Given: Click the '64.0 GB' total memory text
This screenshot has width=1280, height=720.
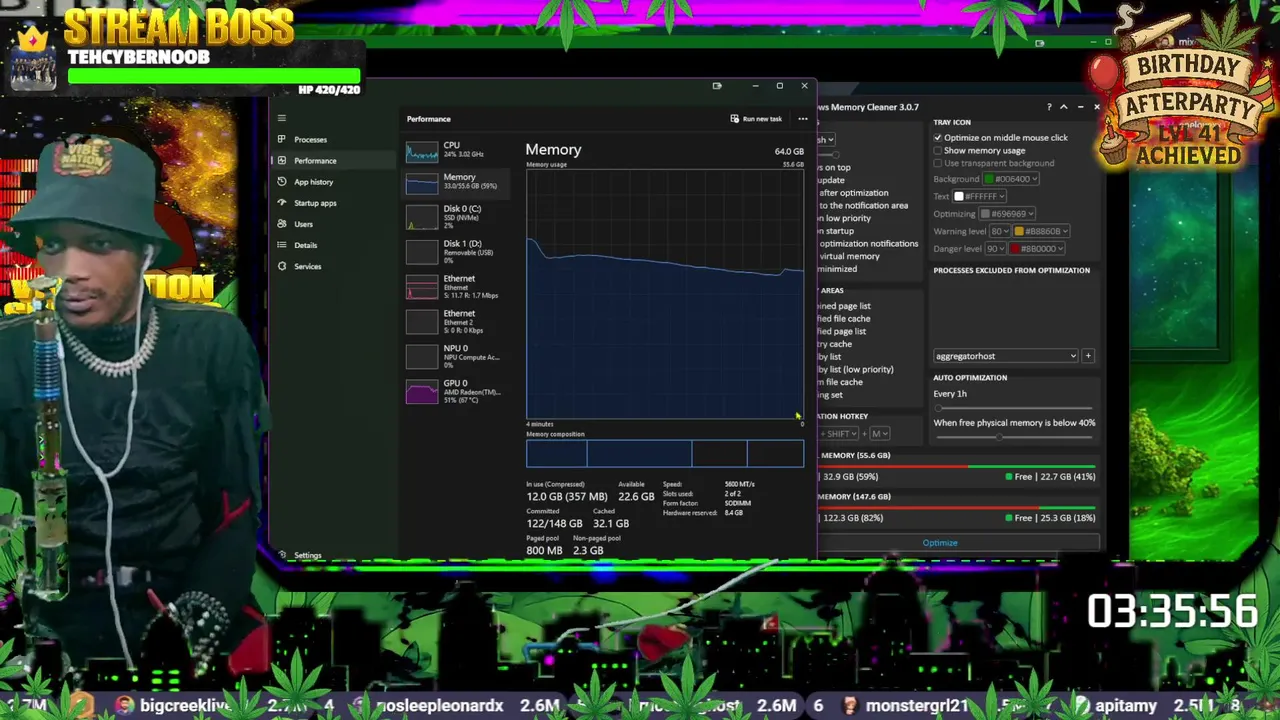Looking at the screenshot, I should [x=789, y=152].
